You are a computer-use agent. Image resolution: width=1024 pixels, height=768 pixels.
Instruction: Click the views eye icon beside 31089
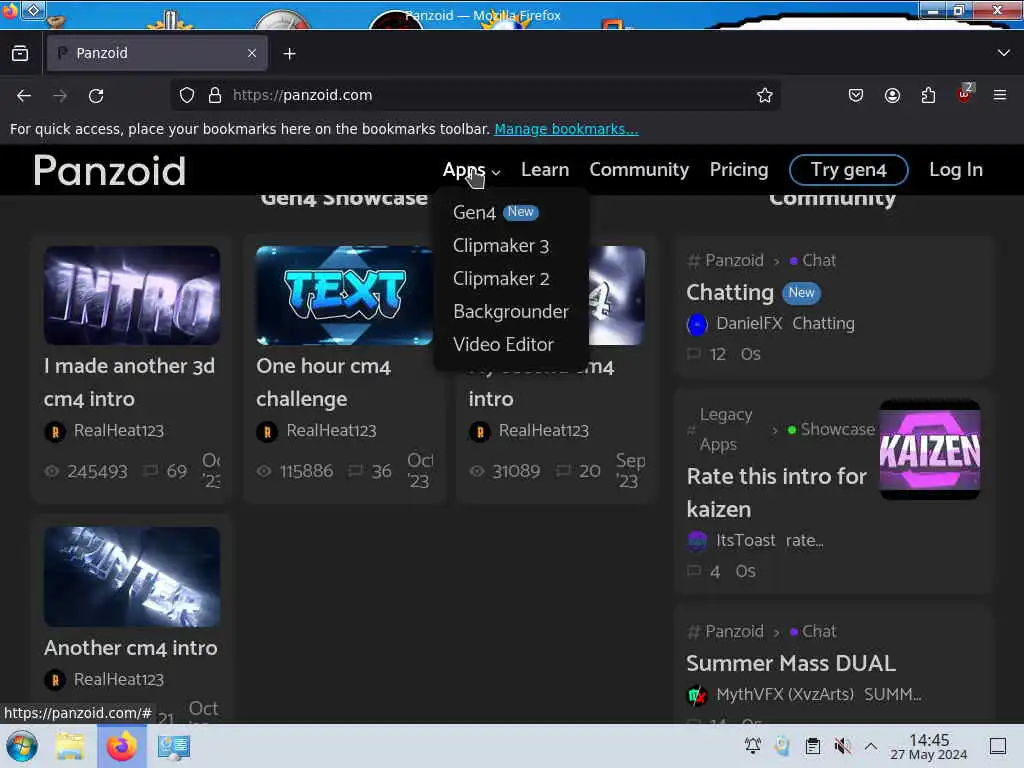(477, 471)
